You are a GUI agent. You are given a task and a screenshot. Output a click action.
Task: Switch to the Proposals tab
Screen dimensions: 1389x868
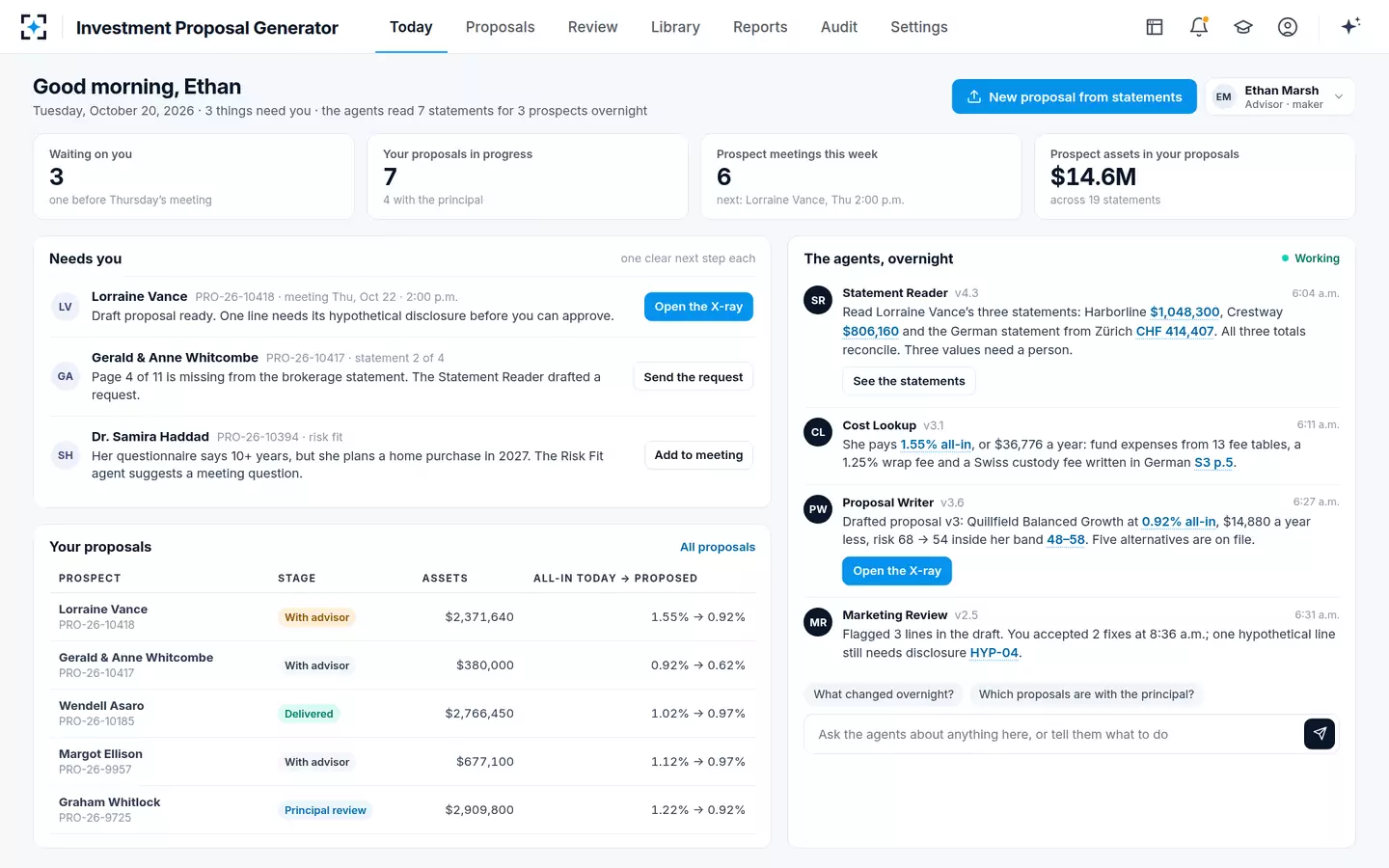500,27
